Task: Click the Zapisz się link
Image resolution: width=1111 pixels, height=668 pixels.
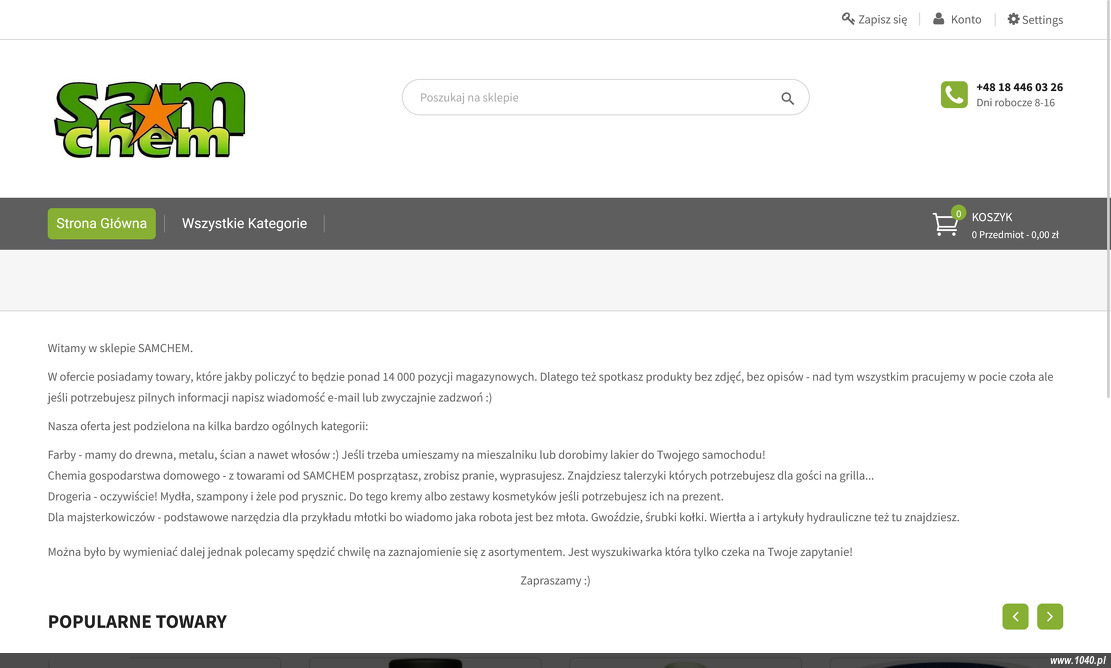Action: 882,20
